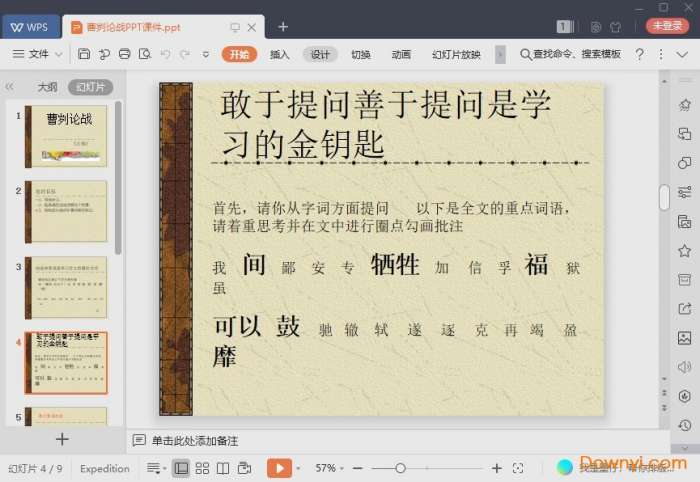Select slide 3 thumbnail
The width and height of the screenshot is (700, 482).
66,287
